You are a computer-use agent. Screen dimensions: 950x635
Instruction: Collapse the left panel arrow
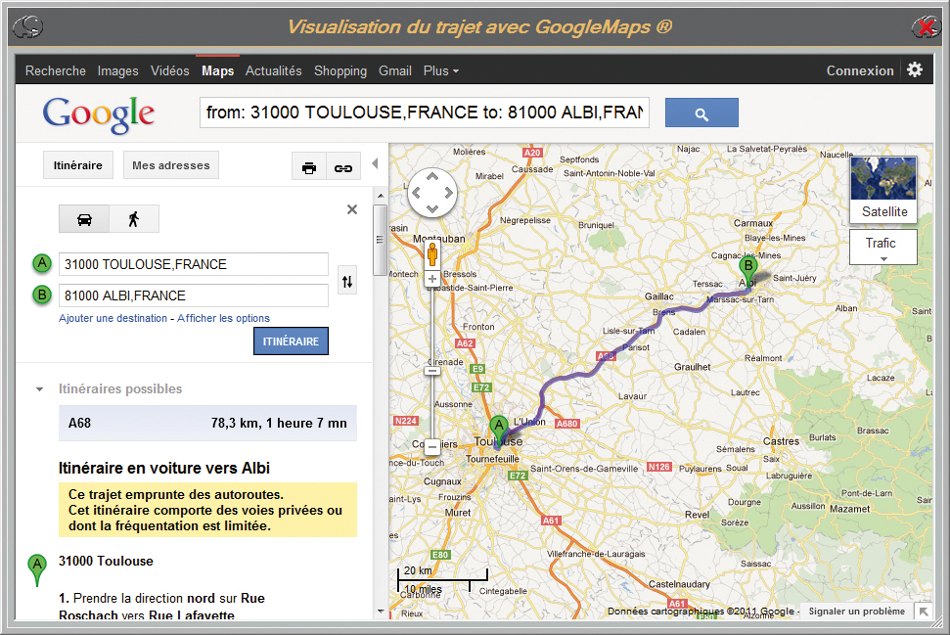(x=376, y=164)
